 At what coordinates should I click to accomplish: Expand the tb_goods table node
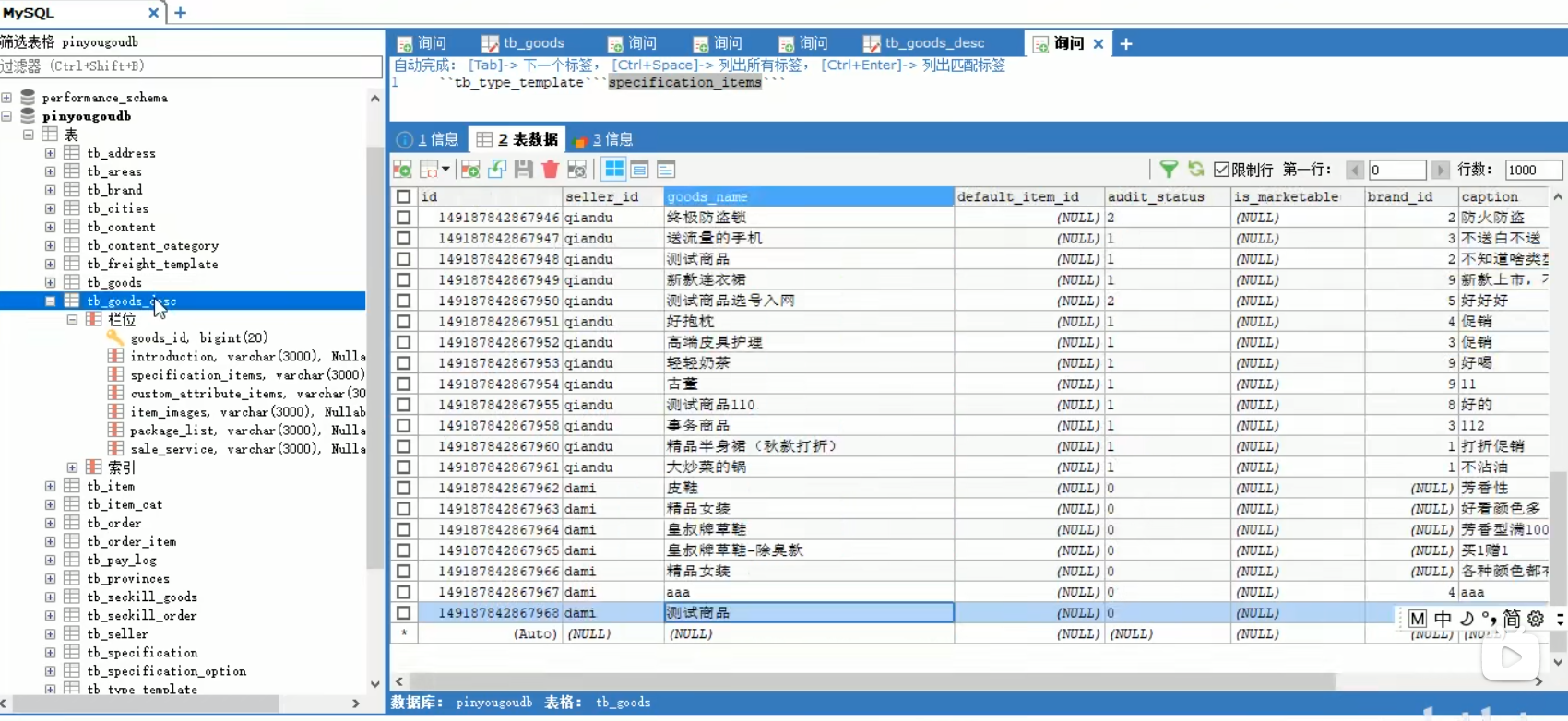click(51, 282)
